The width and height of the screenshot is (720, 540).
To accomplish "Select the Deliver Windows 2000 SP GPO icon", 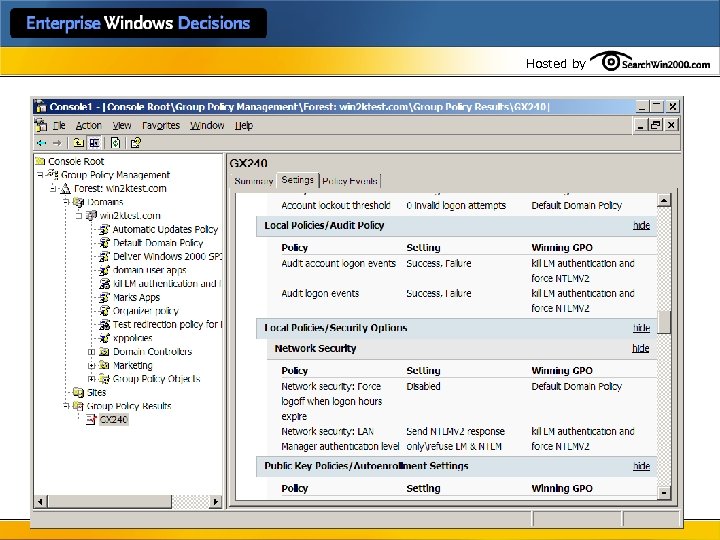I will pos(104,256).
